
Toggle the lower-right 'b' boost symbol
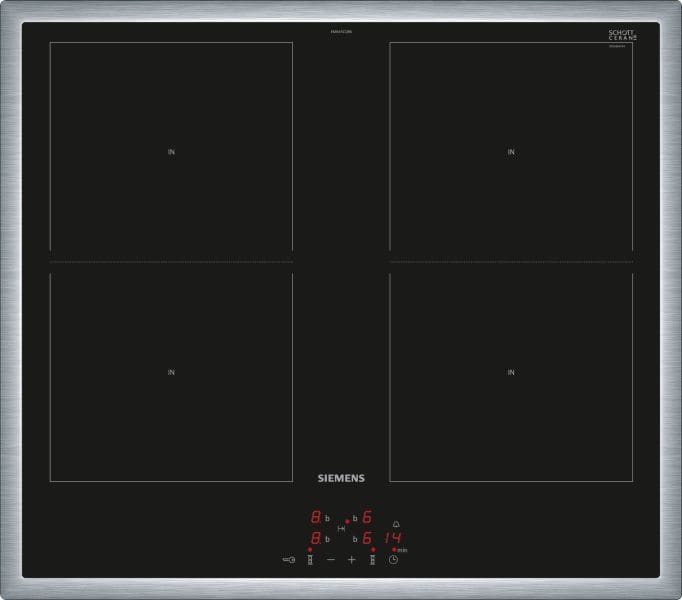(355, 539)
